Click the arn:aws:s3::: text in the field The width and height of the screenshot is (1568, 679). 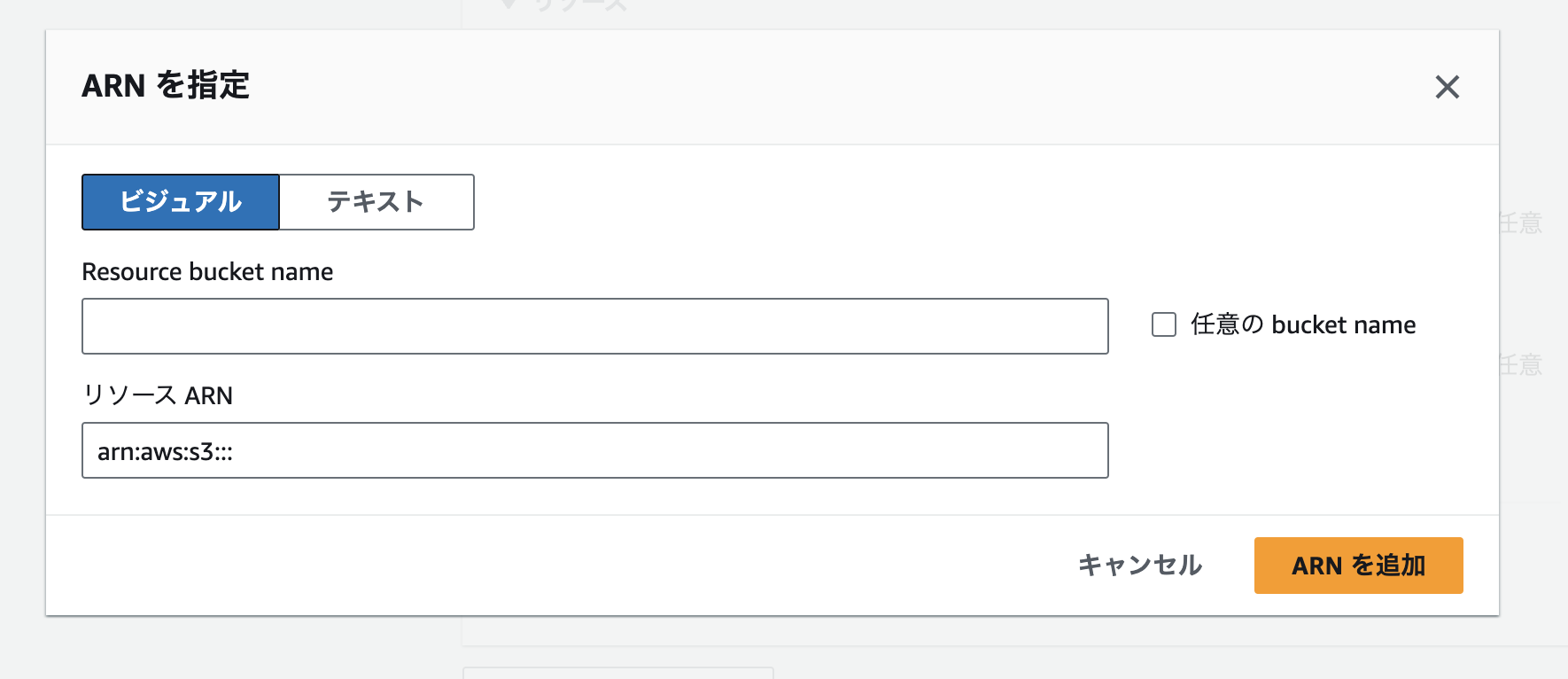[x=165, y=452]
